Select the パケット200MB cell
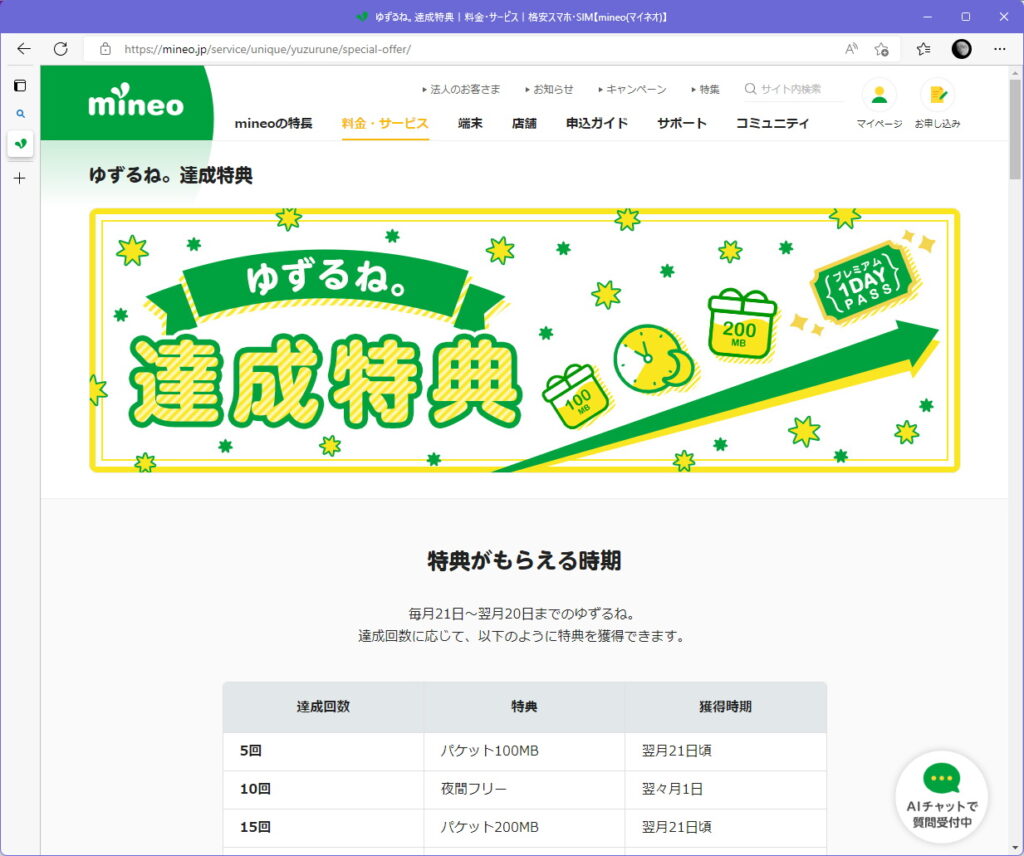This screenshot has width=1024, height=856. click(x=524, y=827)
